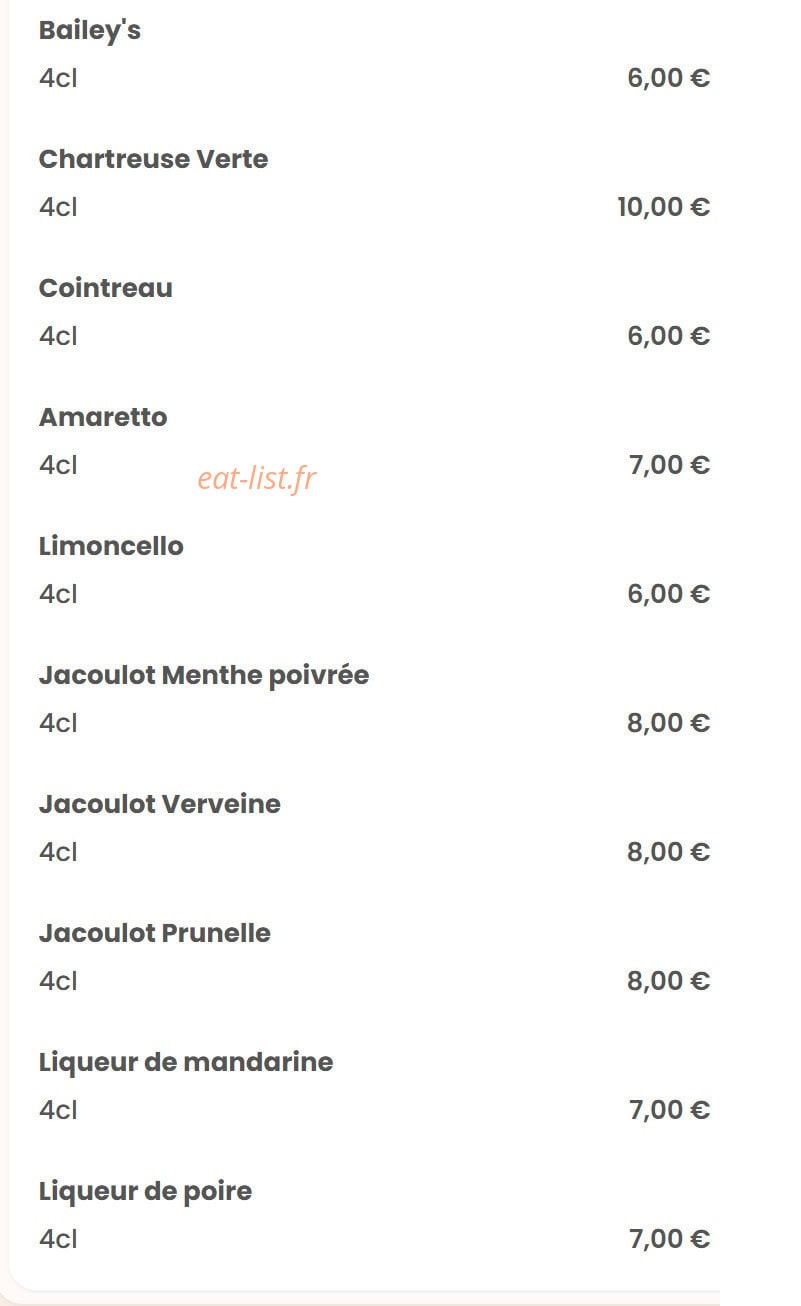The width and height of the screenshot is (801, 1306).
Task: Select Bailey's 6,00 € price
Action: tap(668, 78)
